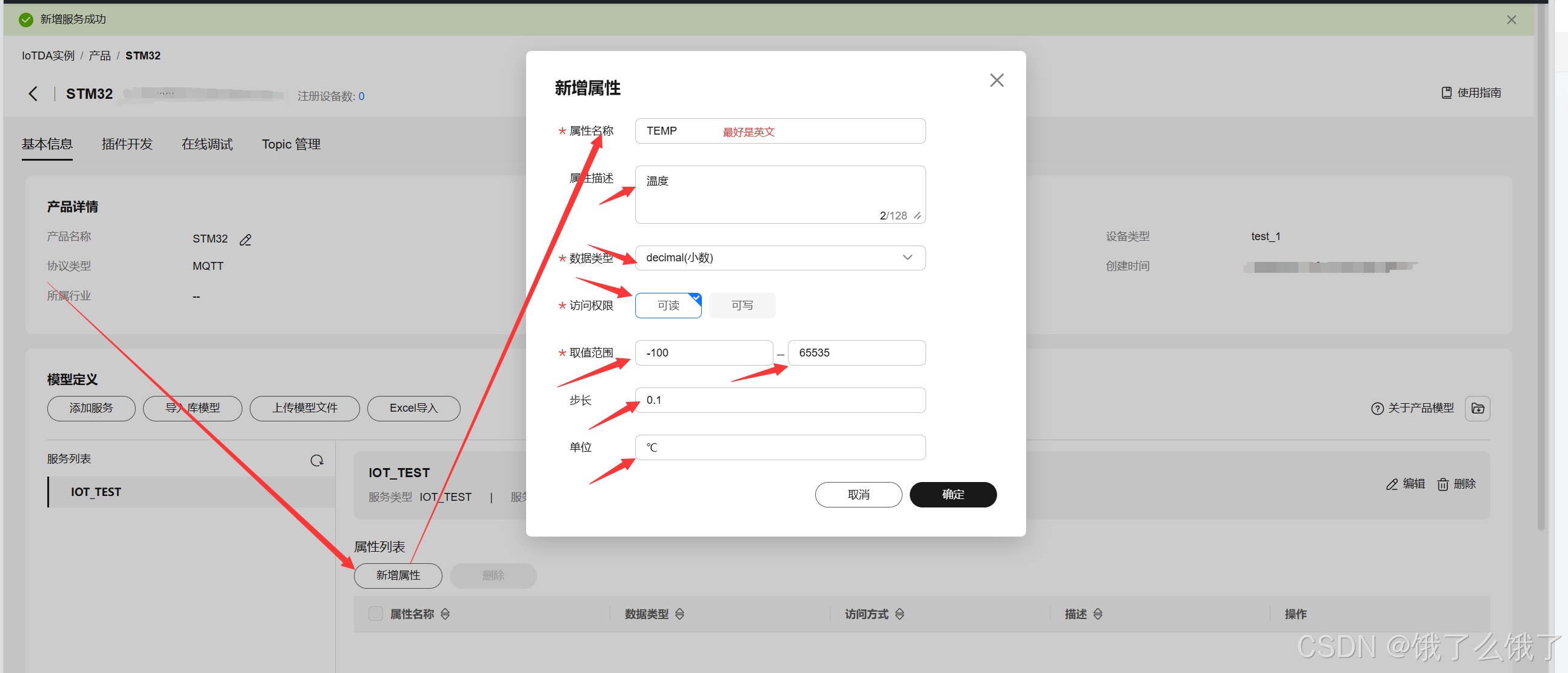Click the question mark icon for 关于产品模型
The height and width of the screenshot is (673, 1568).
(1377, 409)
